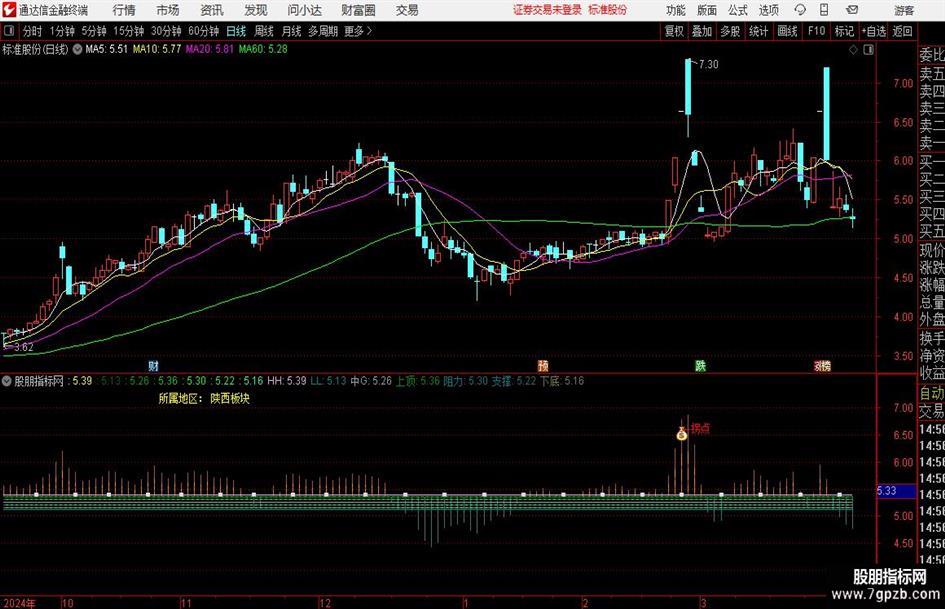Open the 版面 menu

click(707, 10)
